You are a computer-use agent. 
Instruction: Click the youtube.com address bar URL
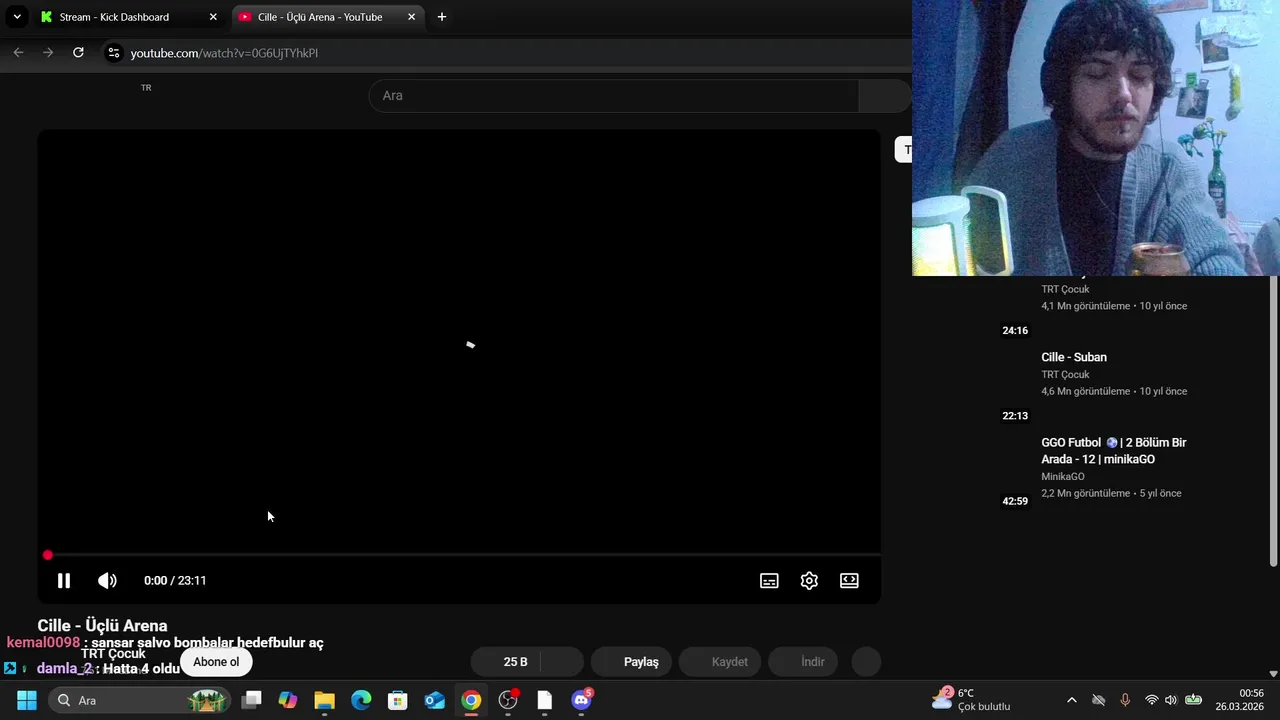pyautogui.click(x=224, y=53)
